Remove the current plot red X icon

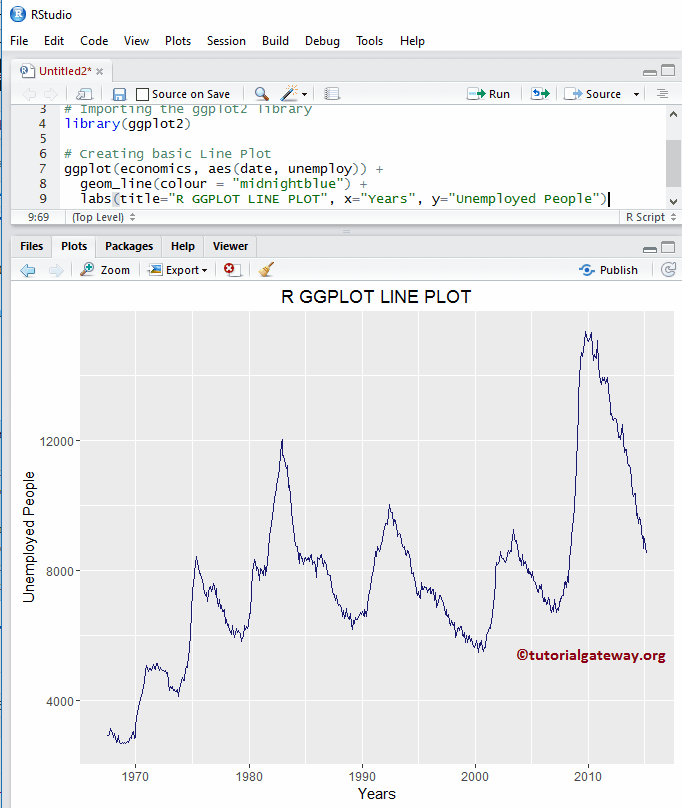click(x=231, y=270)
